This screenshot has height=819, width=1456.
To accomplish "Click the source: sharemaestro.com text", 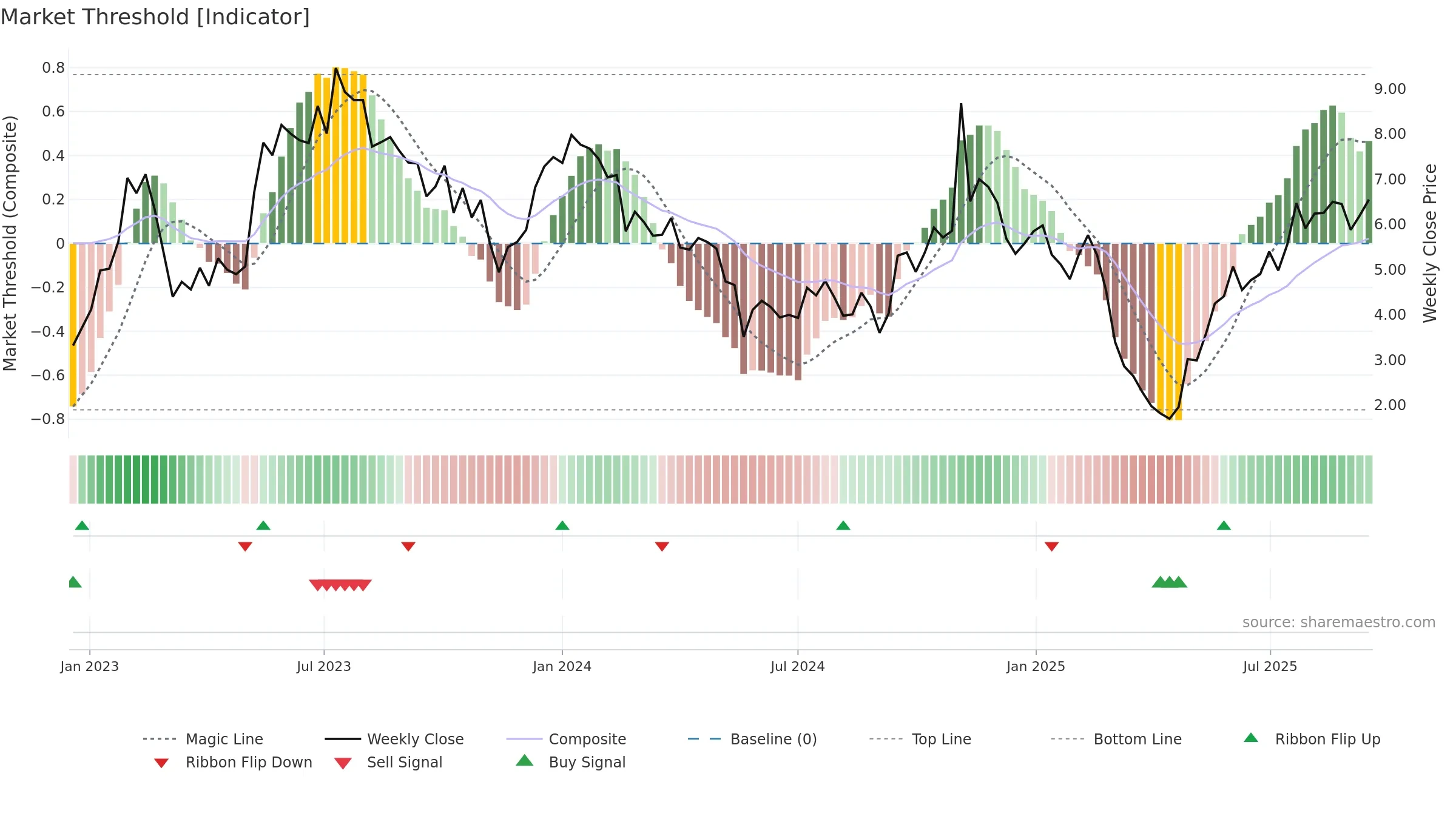I will tap(1339, 622).
